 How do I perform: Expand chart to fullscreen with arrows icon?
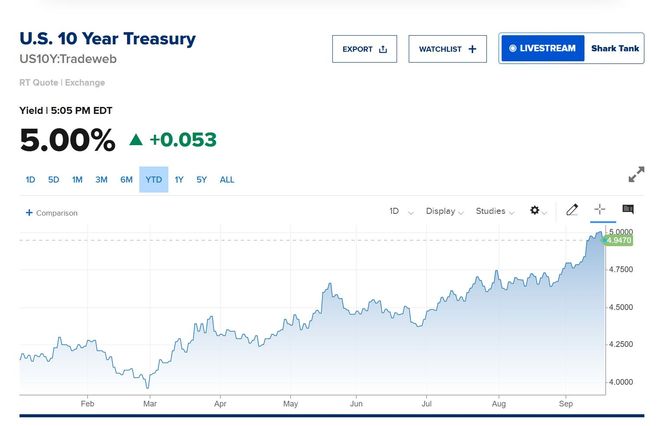pos(636,174)
